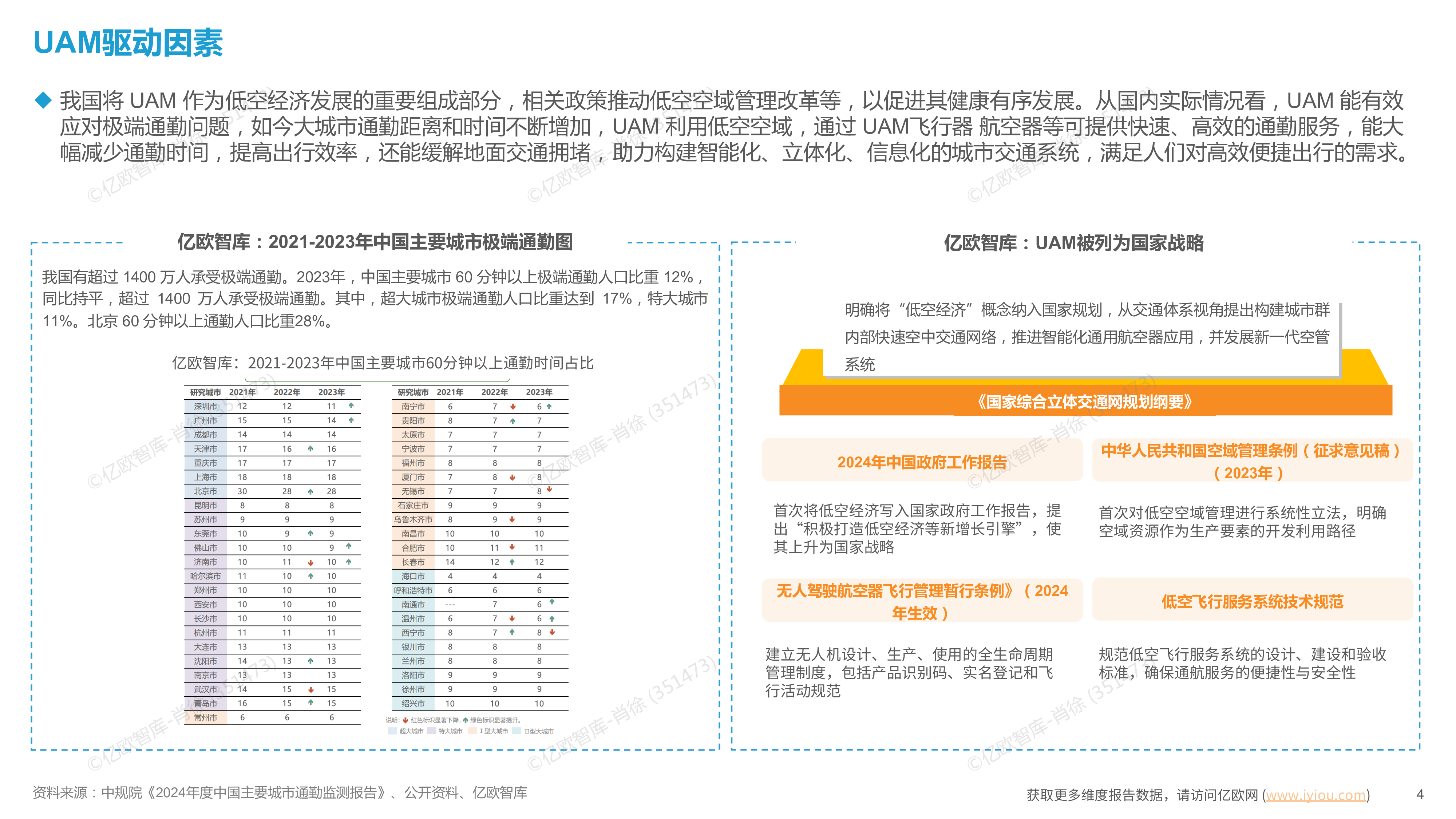Click the green up arrow in 广州市 row

tap(351, 420)
